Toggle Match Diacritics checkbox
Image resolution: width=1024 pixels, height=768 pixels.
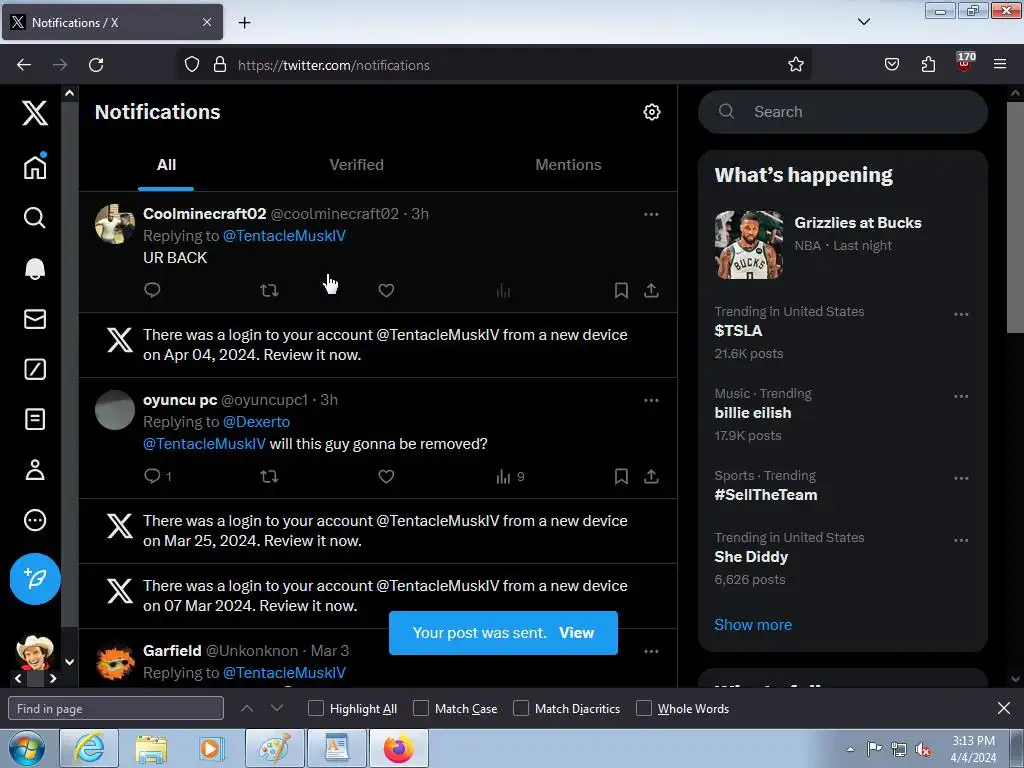(521, 709)
